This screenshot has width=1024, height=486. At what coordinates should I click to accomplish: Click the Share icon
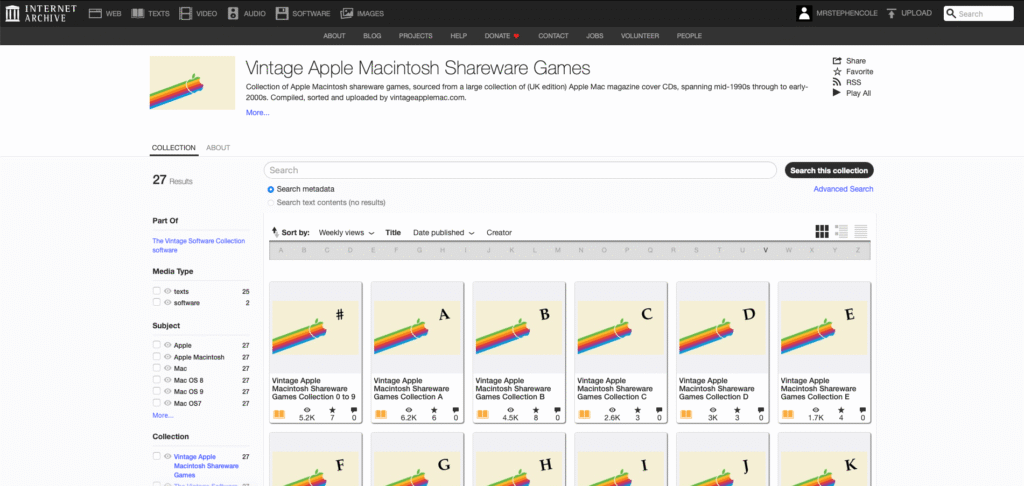837,61
